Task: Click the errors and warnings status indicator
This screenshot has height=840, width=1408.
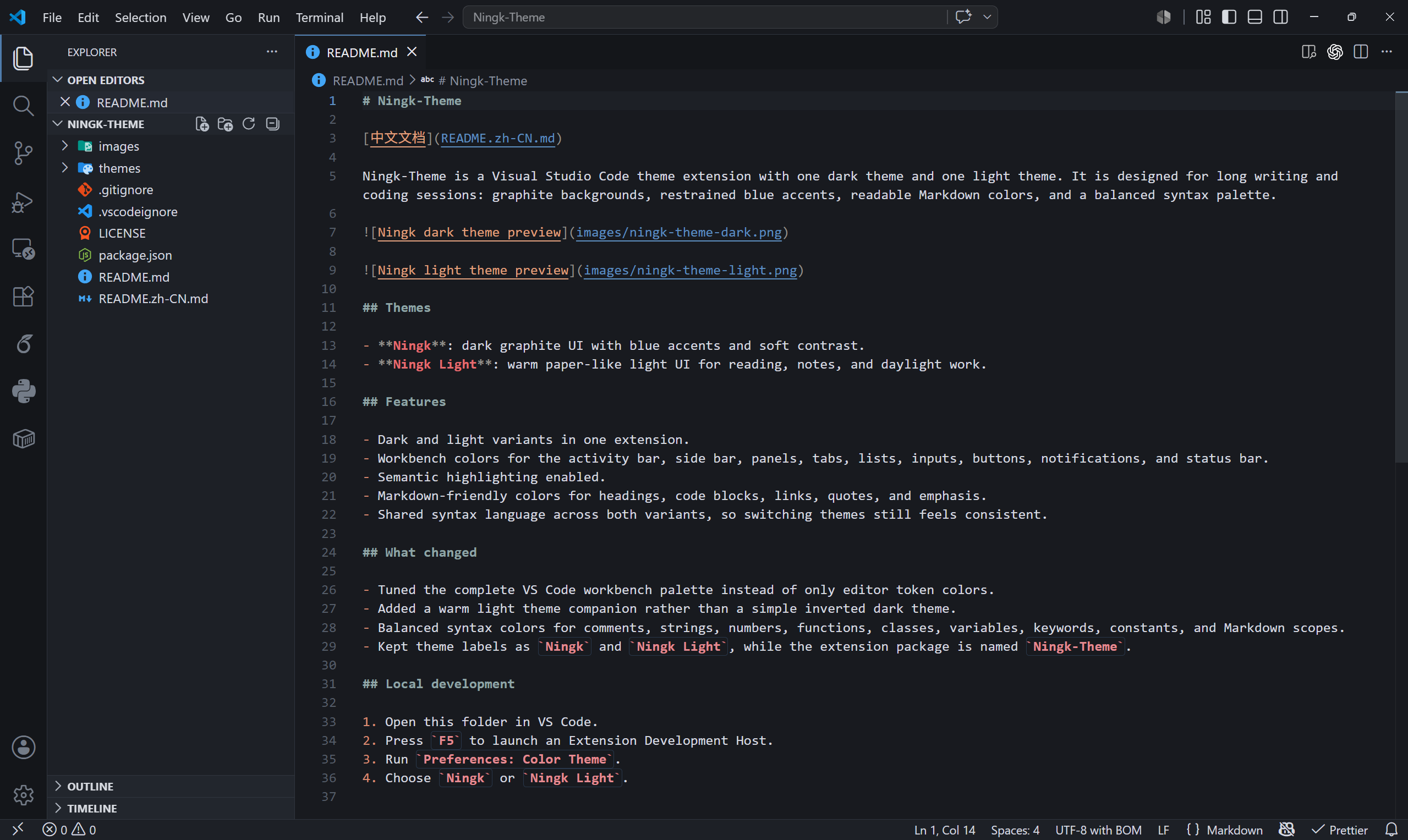Action: coord(69,830)
